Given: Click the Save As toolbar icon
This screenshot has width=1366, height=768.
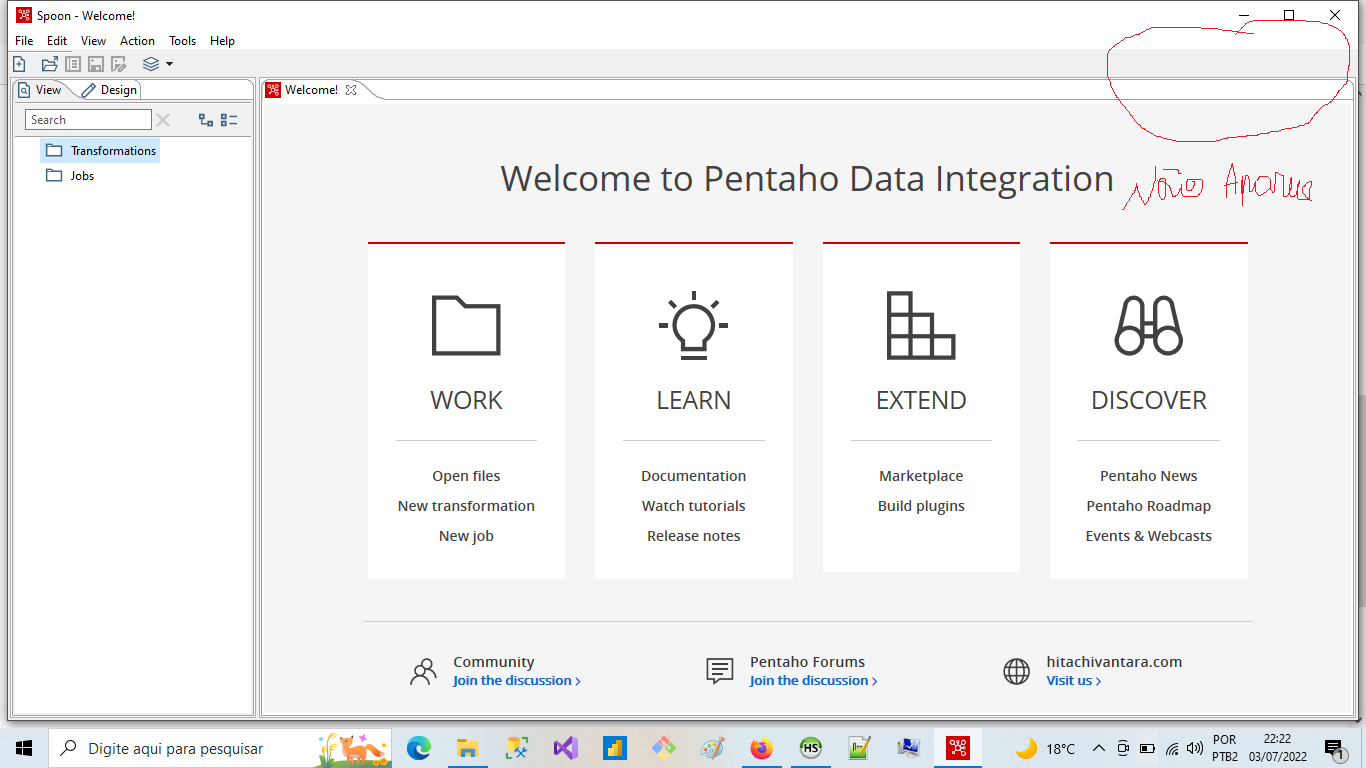Looking at the screenshot, I should (x=119, y=64).
